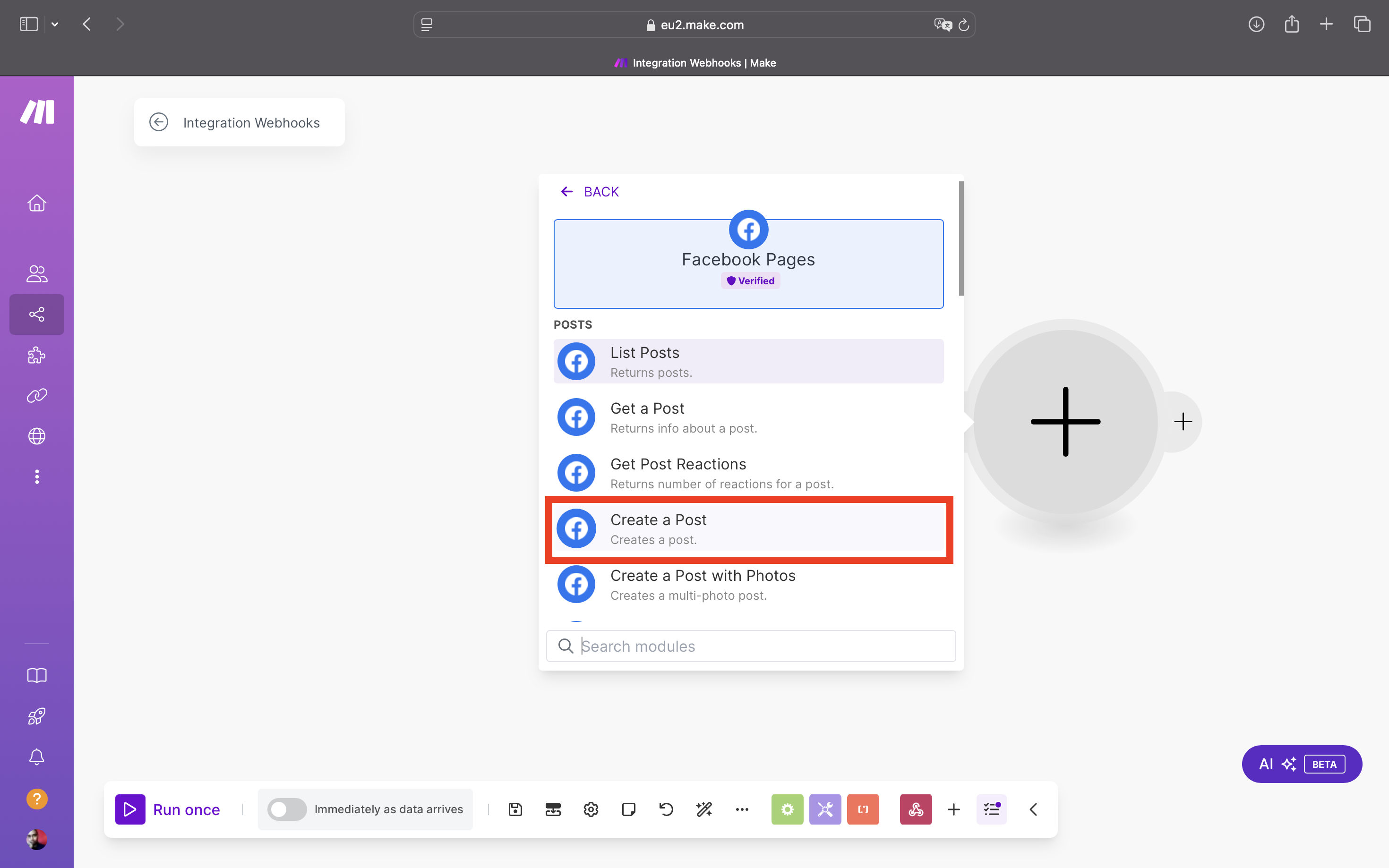Go to the Home sidebar icon
Screen dimensions: 1389x868
click(x=37, y=203)
